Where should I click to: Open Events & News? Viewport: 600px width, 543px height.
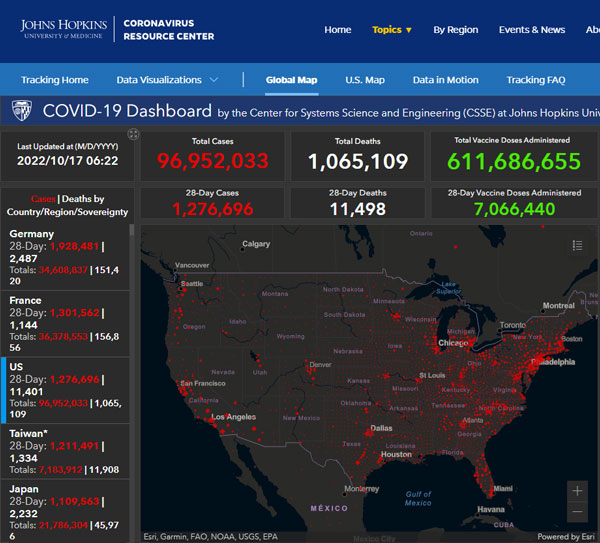[x=532, y=30]
